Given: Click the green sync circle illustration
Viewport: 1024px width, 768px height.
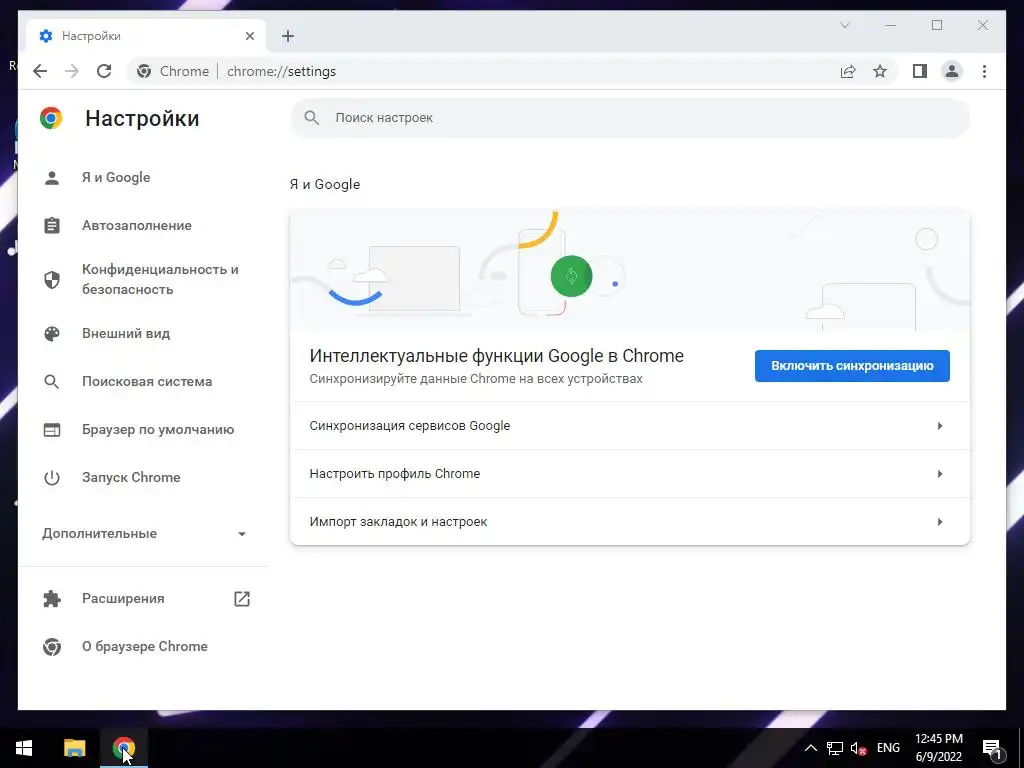Looking at the screenshot, I should point(571,276).
